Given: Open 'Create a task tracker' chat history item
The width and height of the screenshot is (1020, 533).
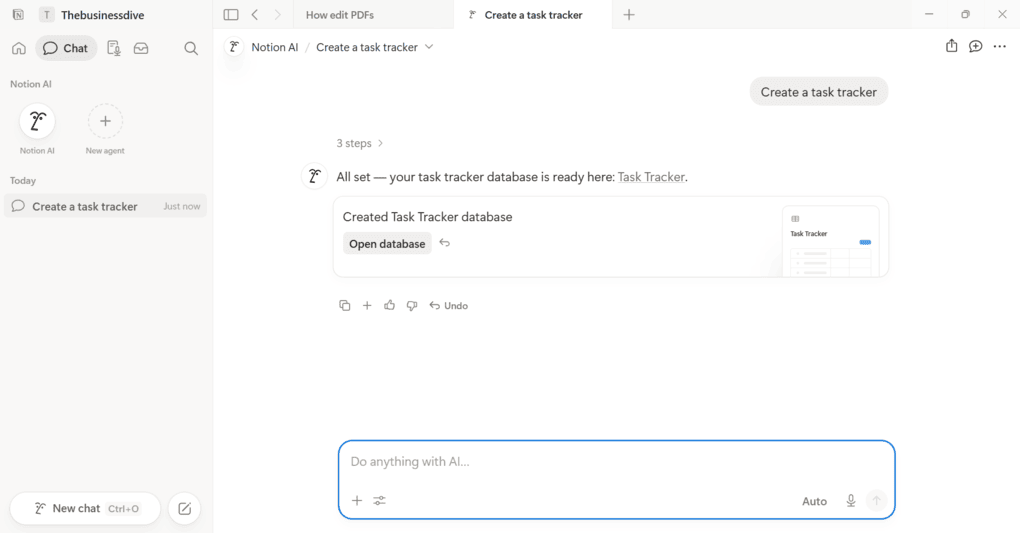Looking at the screenshot, I should tap(105, 206).
